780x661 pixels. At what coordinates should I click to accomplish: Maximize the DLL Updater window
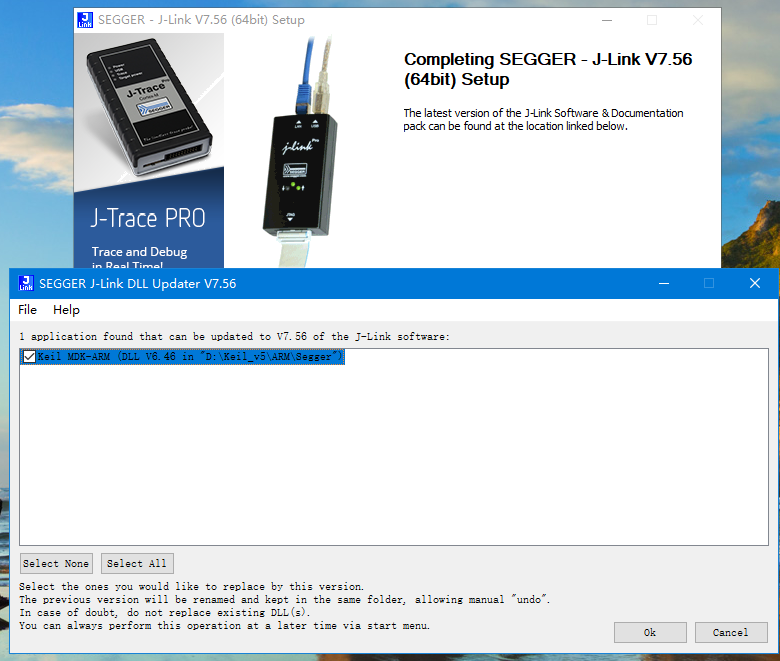coord(709,283)
